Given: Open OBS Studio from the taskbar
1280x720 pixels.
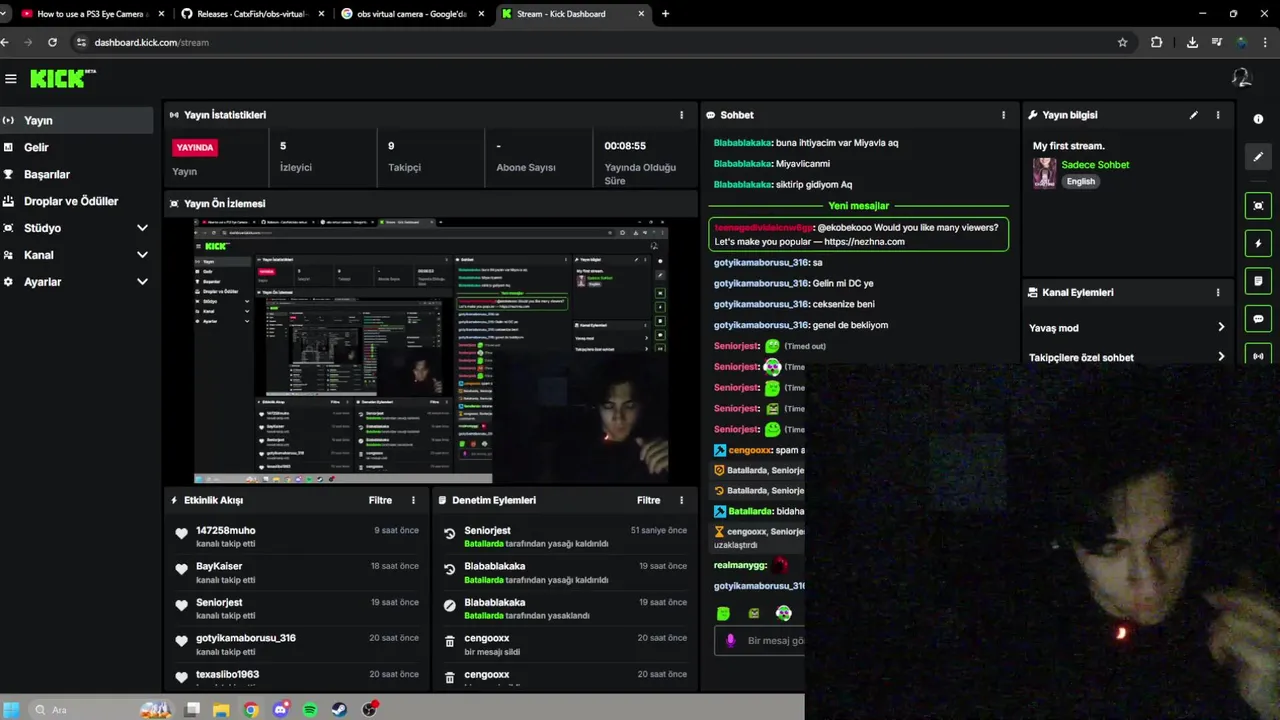Looking at the screenshot, I should pyautogui.click(x=369, y=709).
